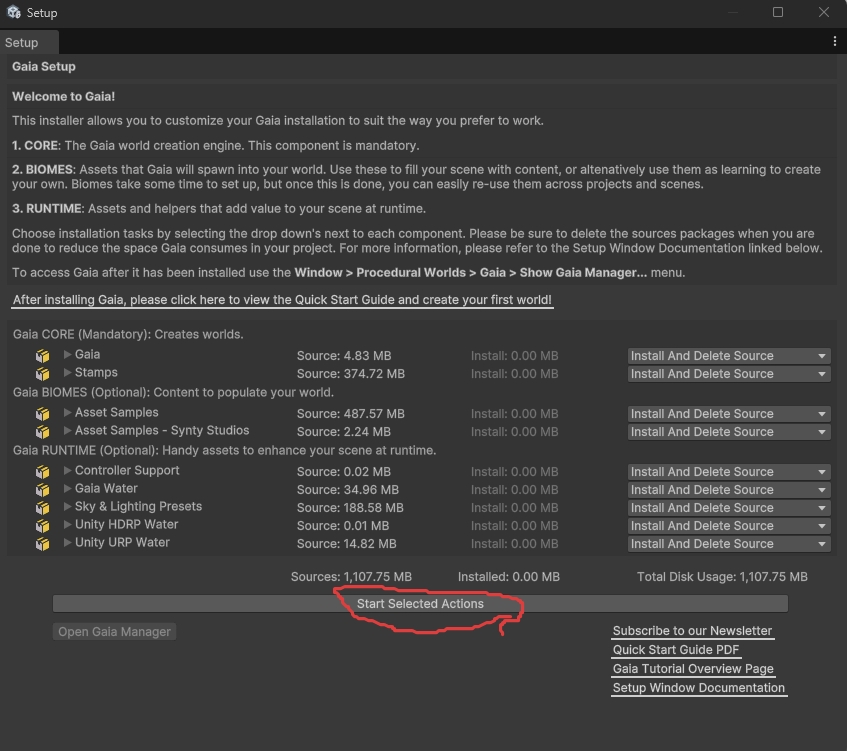847x751 pixels.
Task: Click the Unity Setup window title icon
Action: 14,12
